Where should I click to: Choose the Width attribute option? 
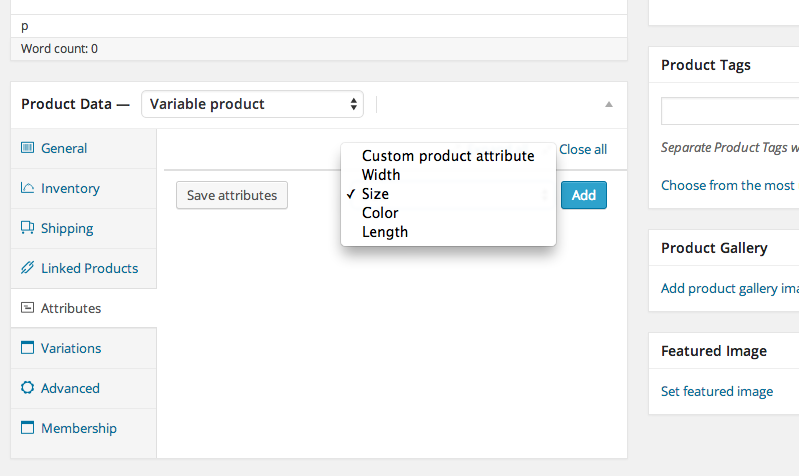(448, 175)
